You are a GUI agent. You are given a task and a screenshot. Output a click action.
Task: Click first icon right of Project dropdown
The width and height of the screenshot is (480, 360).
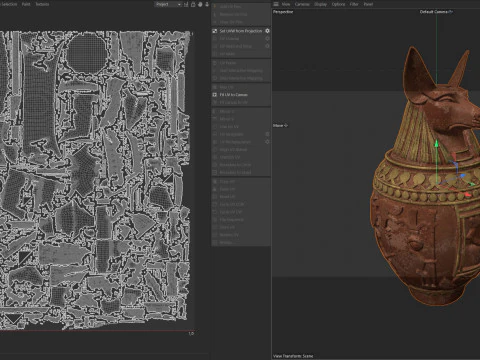(x=186, y=4)
